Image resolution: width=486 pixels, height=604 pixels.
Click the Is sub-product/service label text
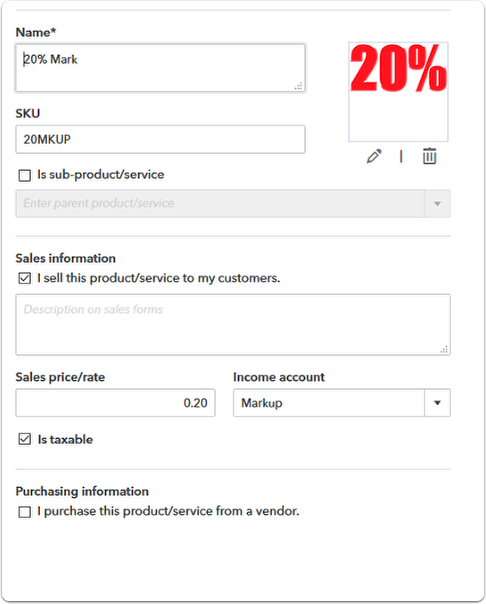101,174
